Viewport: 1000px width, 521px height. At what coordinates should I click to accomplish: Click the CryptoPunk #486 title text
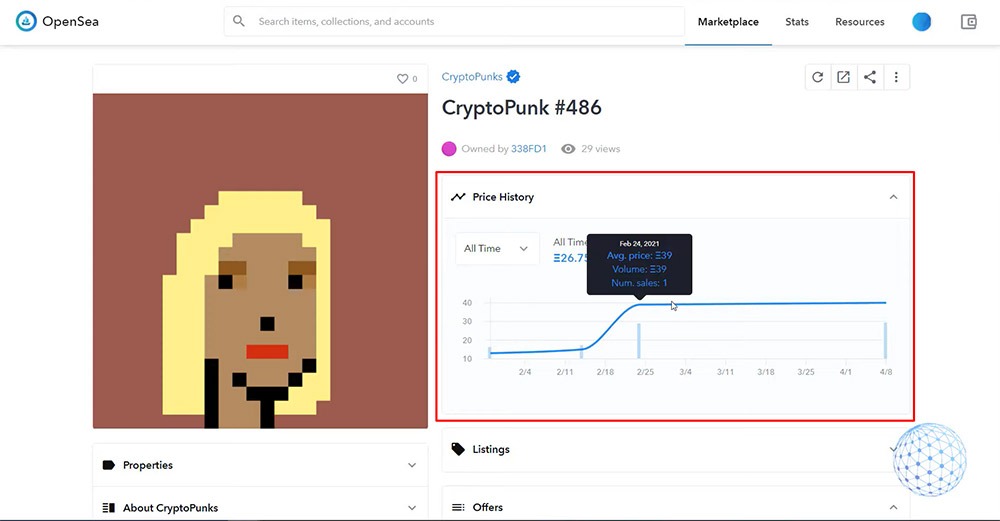point(522,107)
